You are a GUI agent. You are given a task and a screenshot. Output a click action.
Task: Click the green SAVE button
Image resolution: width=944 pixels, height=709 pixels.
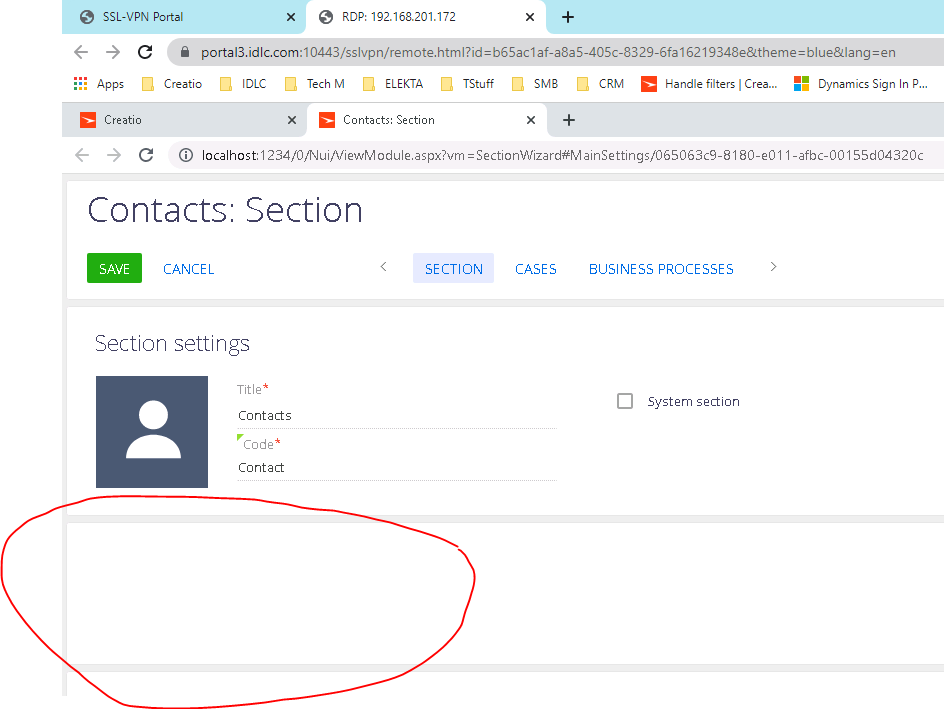point(114,268)
